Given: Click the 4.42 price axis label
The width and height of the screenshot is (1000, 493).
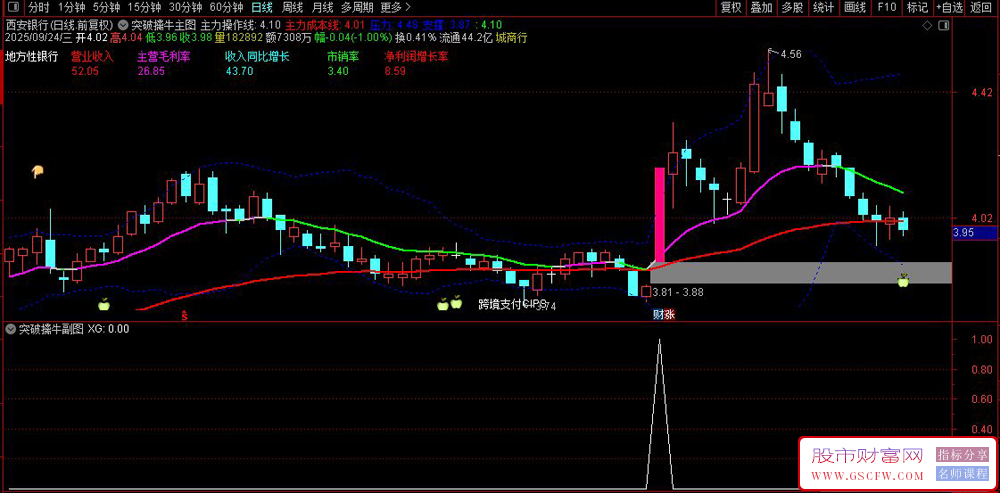Looking at the screenshot, I should 983,92.
